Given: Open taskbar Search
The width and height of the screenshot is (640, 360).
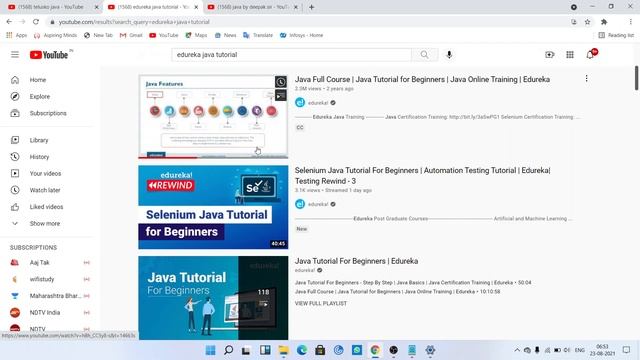Looking at the screenshot, I should (229, 350).
